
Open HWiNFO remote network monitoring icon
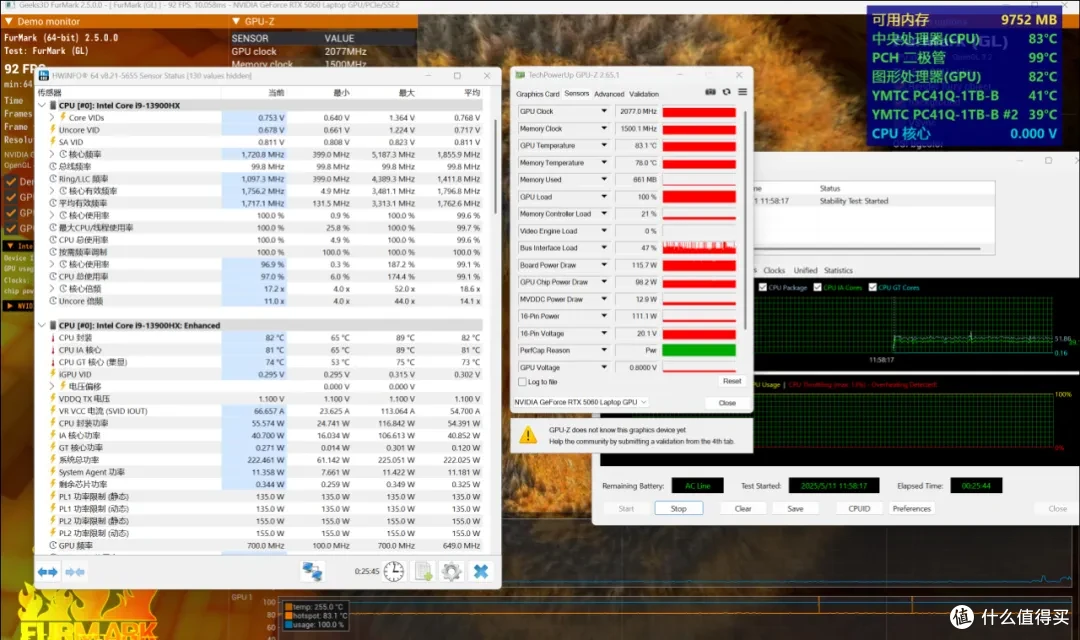coord(312,571)
